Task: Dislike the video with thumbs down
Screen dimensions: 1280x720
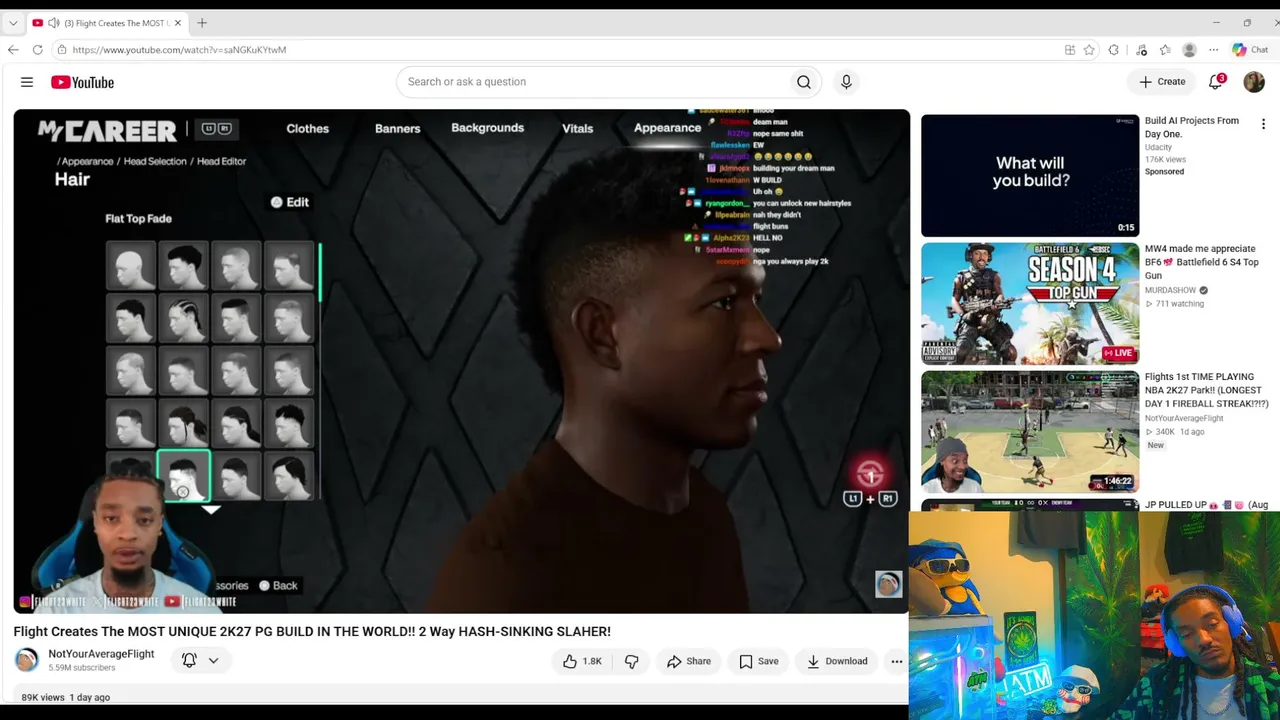Action: [631, 661]
